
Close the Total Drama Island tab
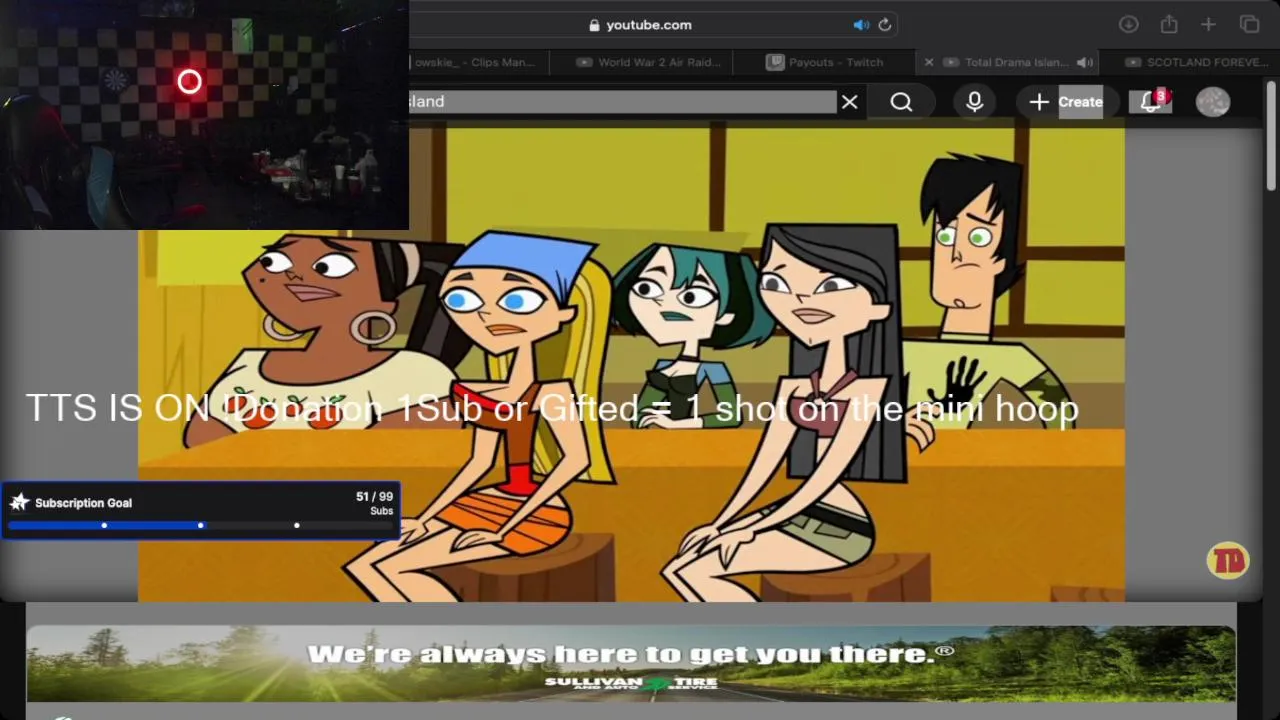(x=928, y=62)
